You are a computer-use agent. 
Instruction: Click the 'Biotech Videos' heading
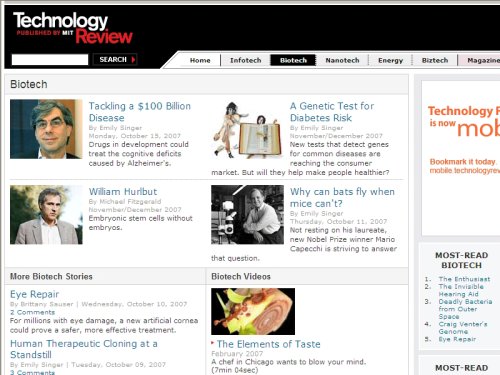click(x=241, y=276)
